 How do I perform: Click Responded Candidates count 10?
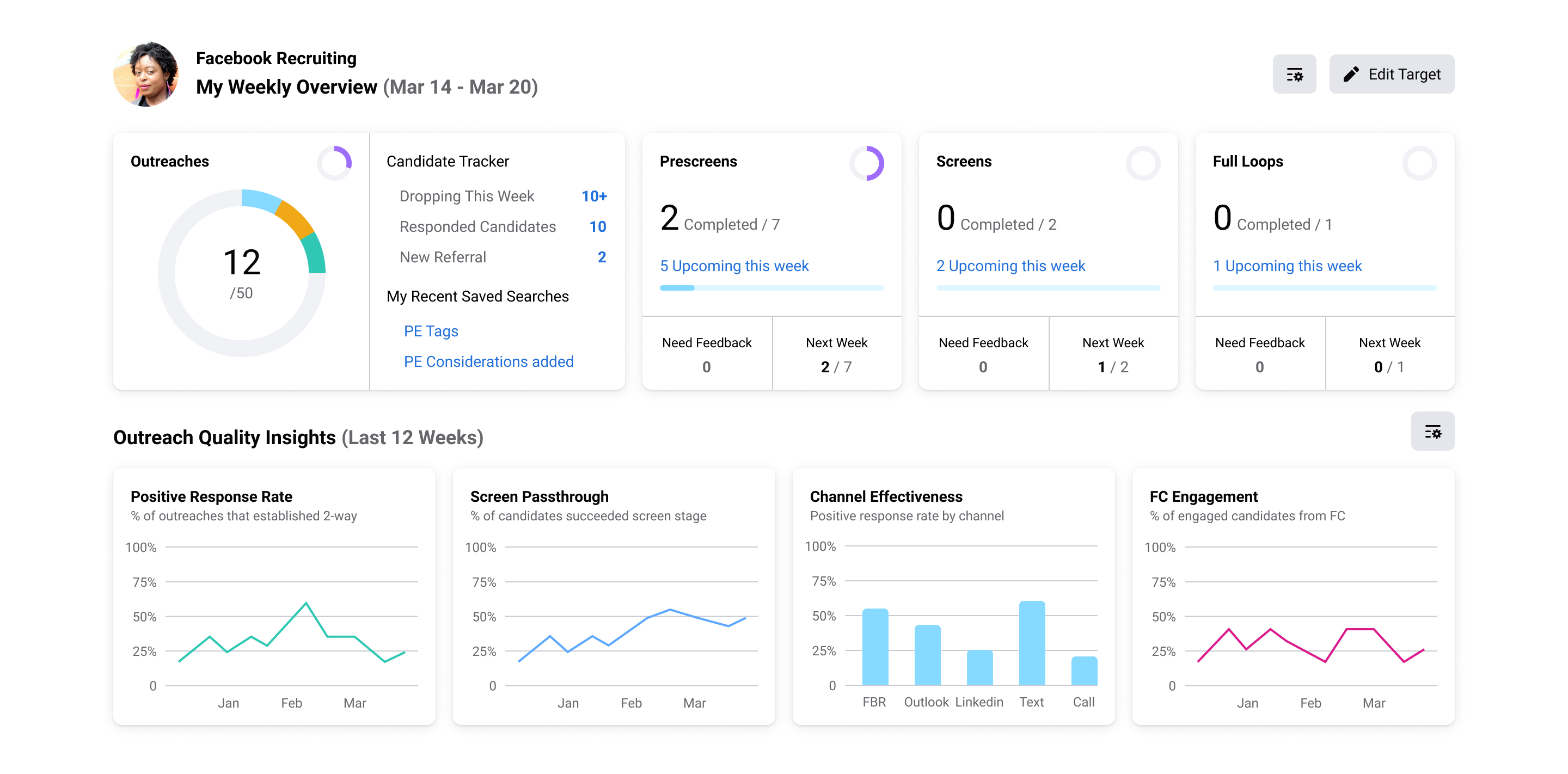[x=597, y=226]
